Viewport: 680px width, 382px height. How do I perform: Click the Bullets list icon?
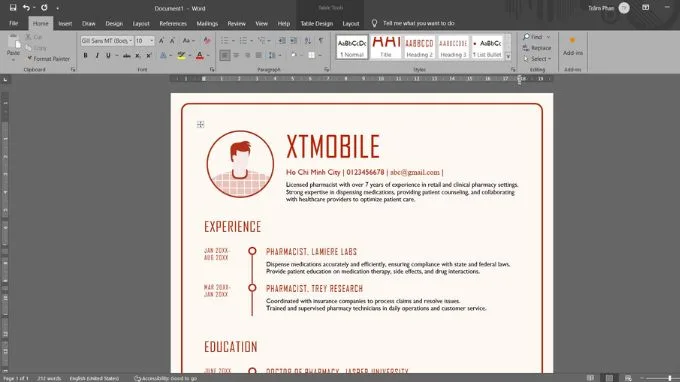coord(225,40)
